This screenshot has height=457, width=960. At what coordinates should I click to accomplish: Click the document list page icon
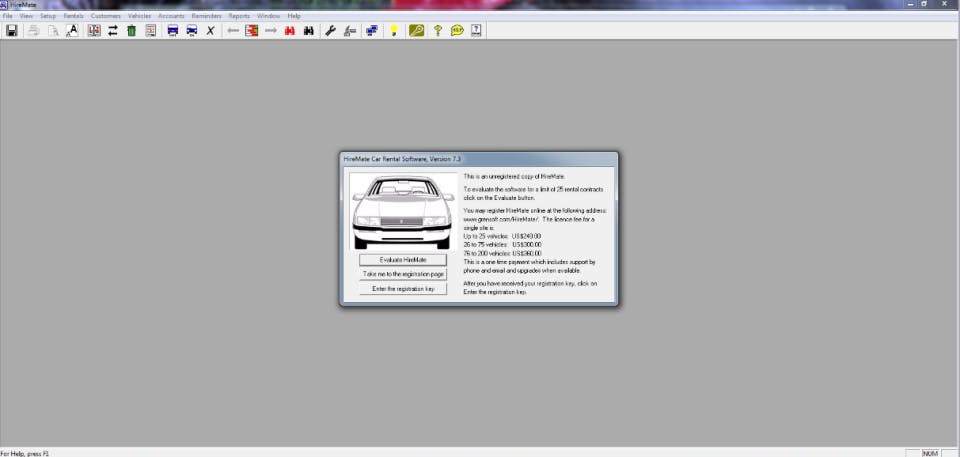pos(151,31)
